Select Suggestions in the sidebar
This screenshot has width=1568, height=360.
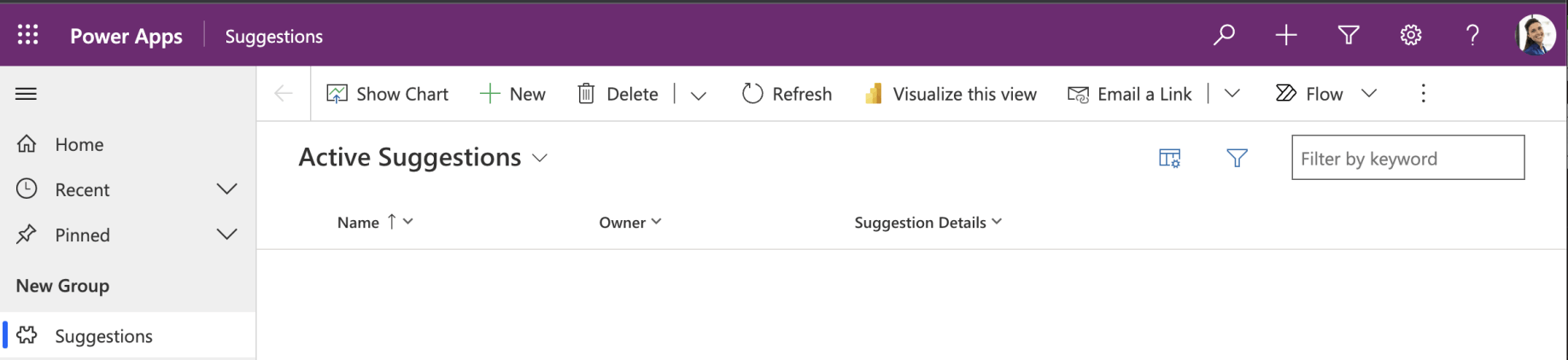click(103, 335)
